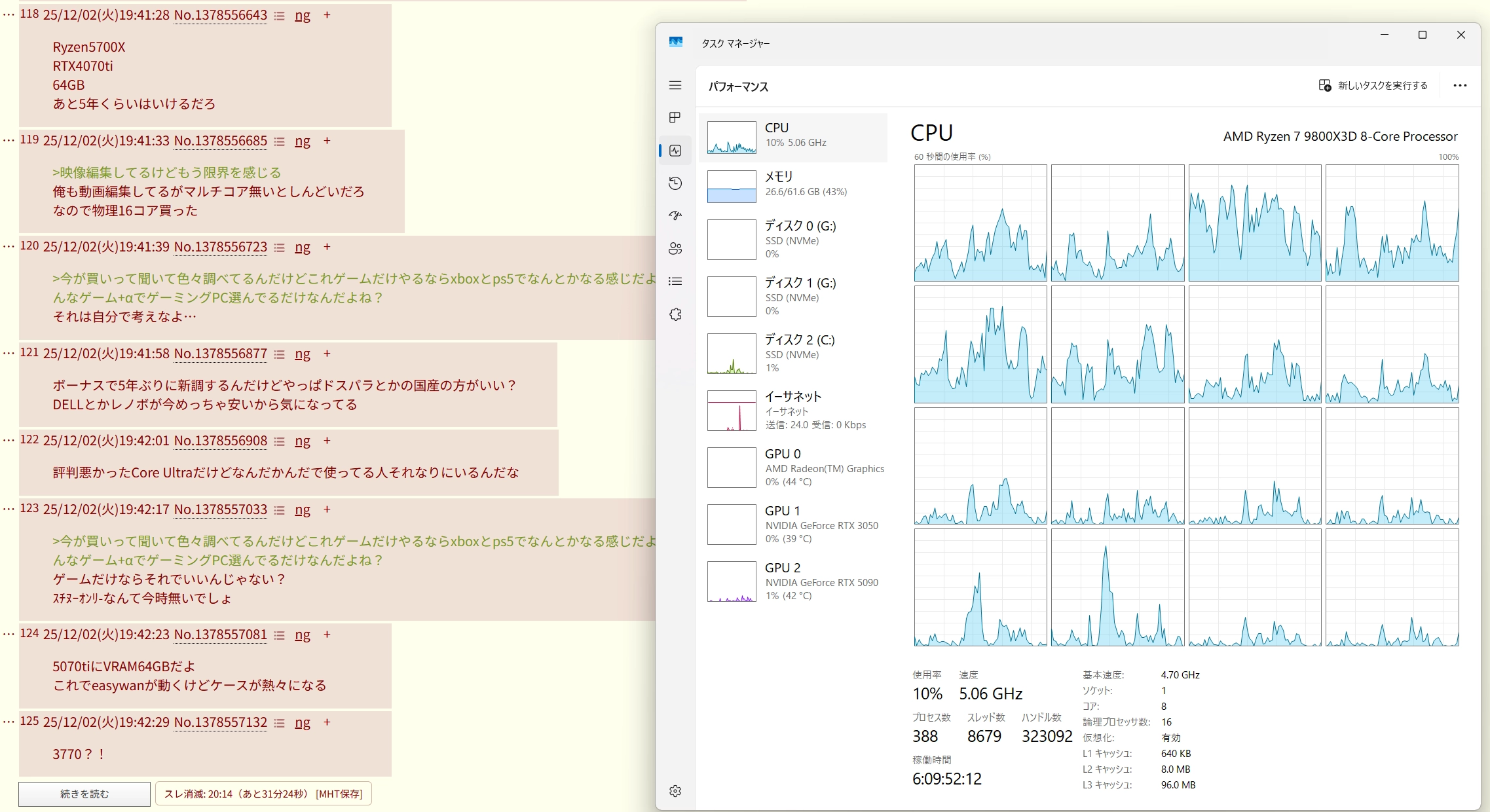Click the ng link on post 122
1490x812 pixels.
click(x=302, y=441)
